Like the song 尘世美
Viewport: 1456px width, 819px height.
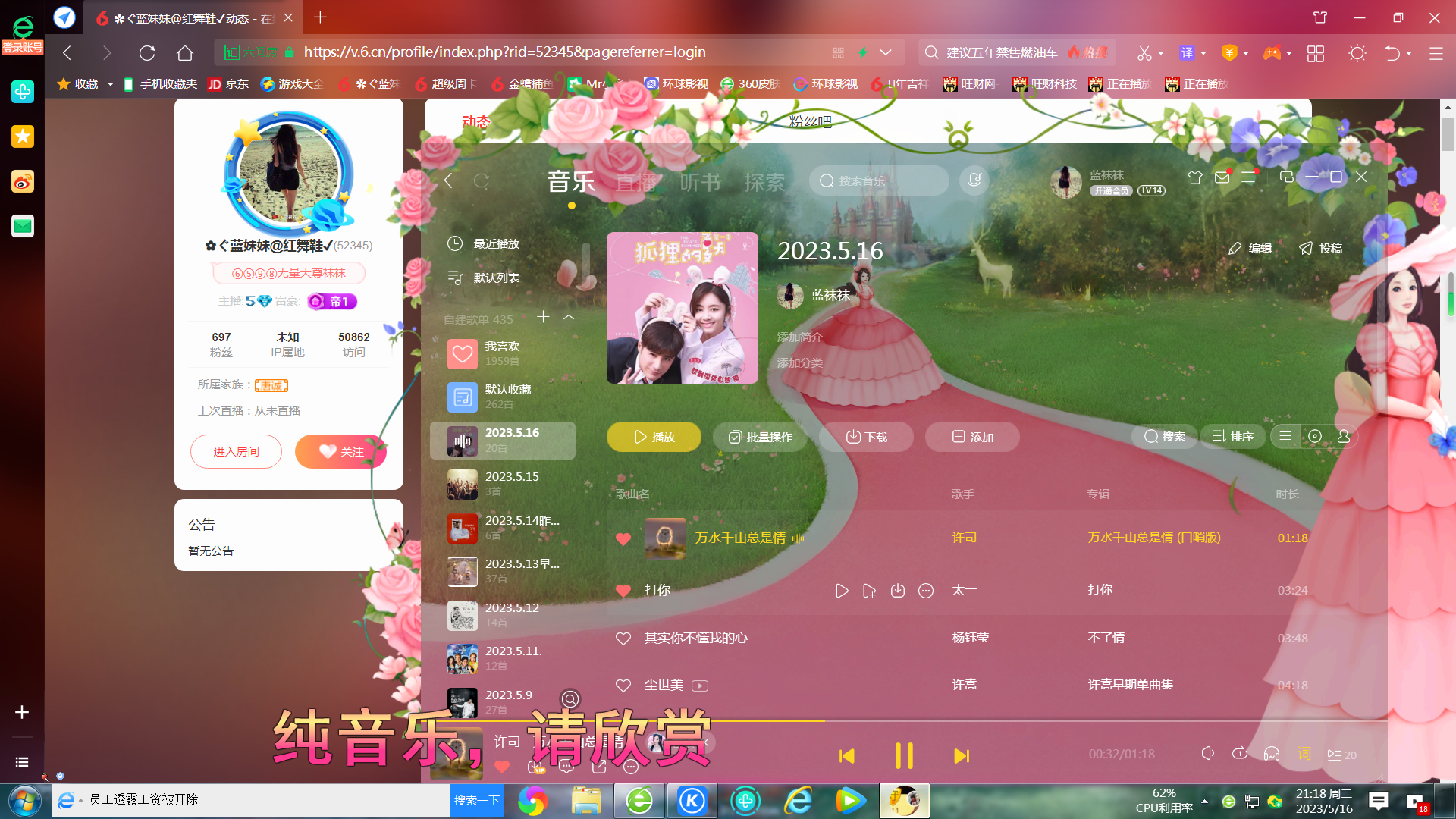click(623, 686)
